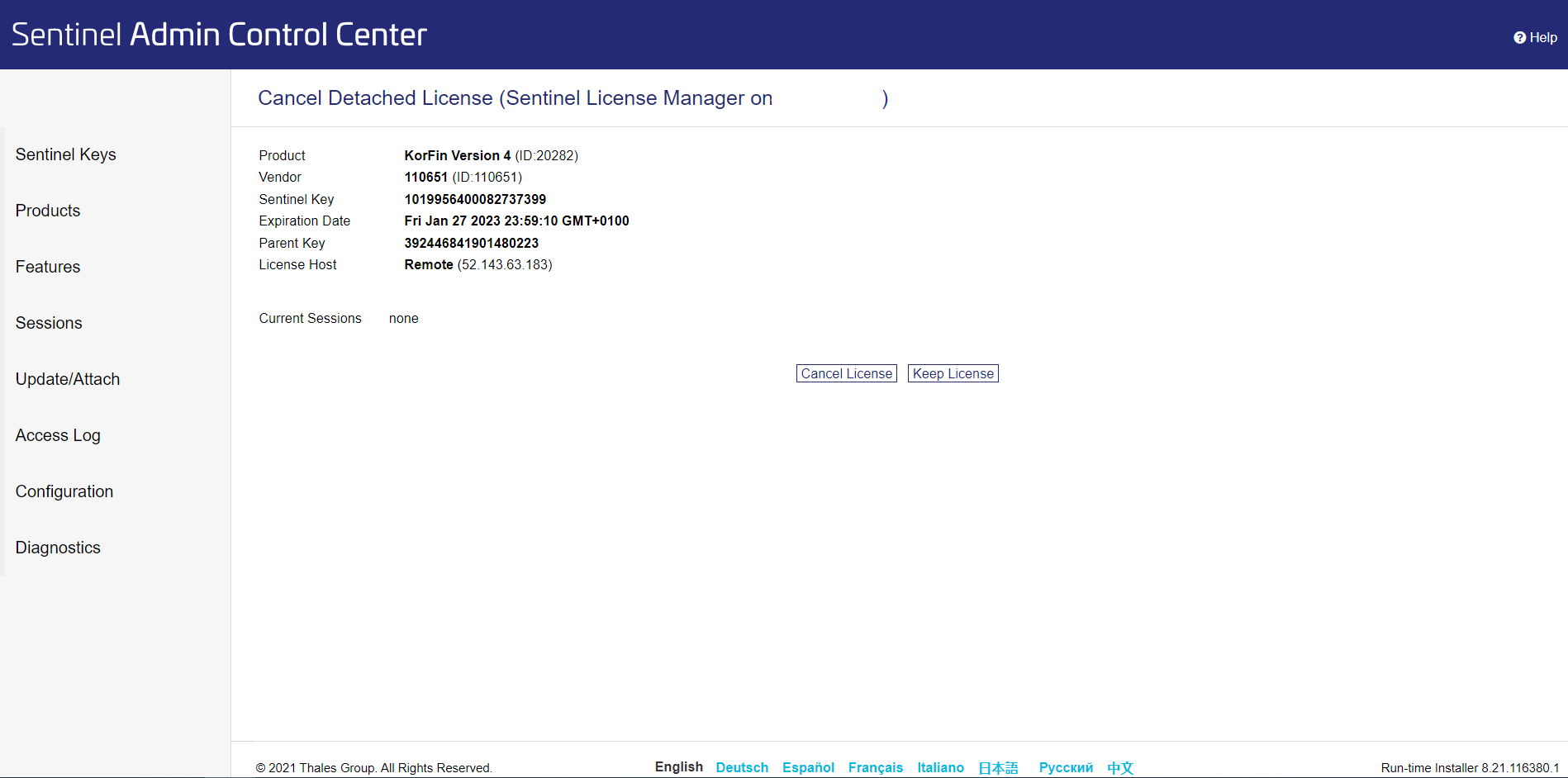Select the English language option
Screen dimensions: 1568x778
pyautogui.click(x=678, y=767)
